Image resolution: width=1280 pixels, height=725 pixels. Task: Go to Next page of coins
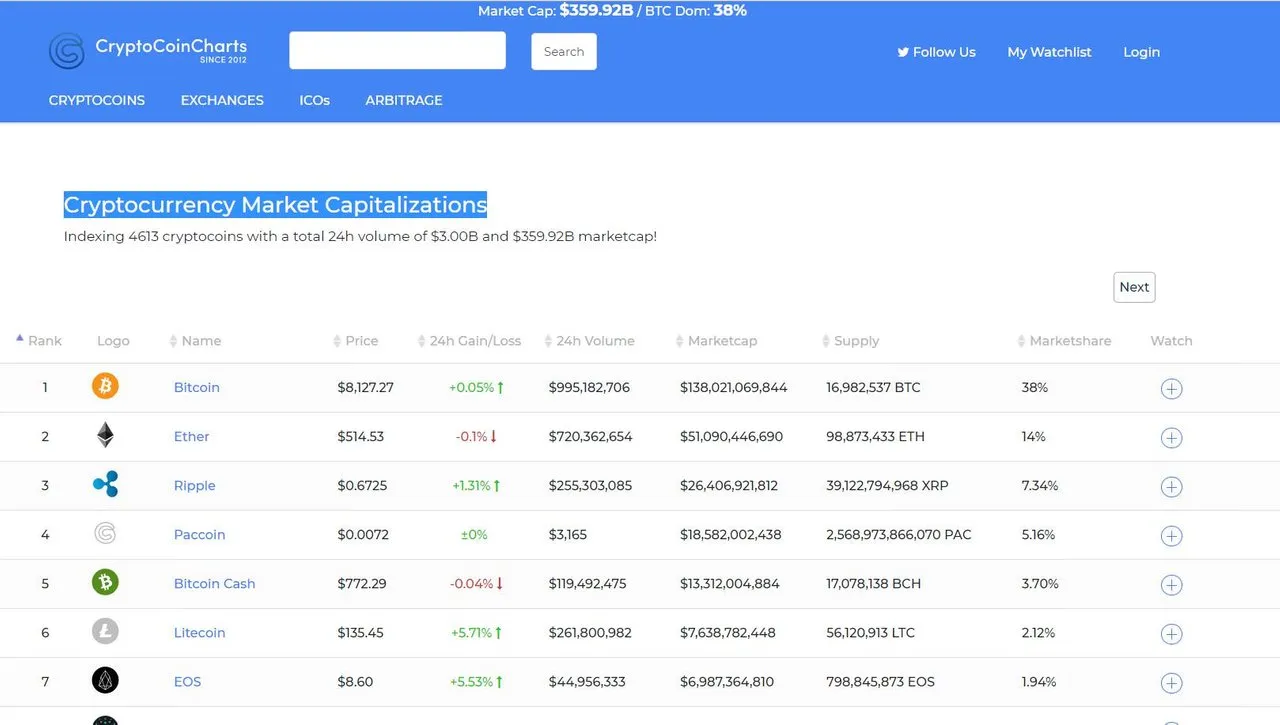coord(1134,287)
